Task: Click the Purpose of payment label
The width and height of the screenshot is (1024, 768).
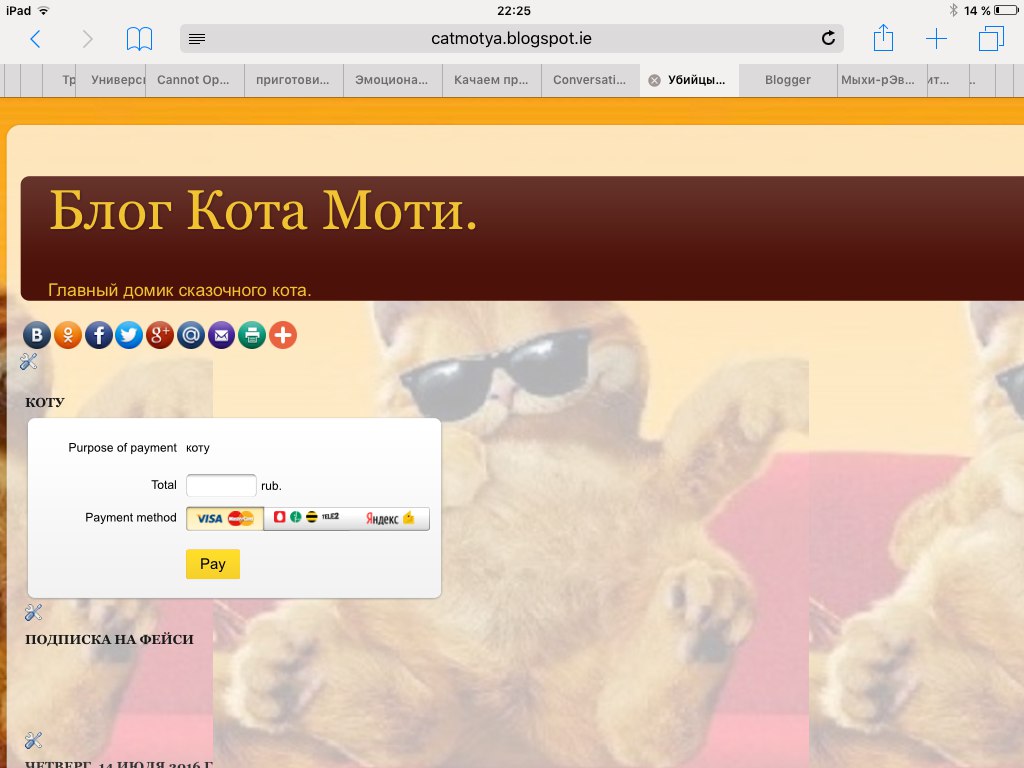Action: pos(123,448)
